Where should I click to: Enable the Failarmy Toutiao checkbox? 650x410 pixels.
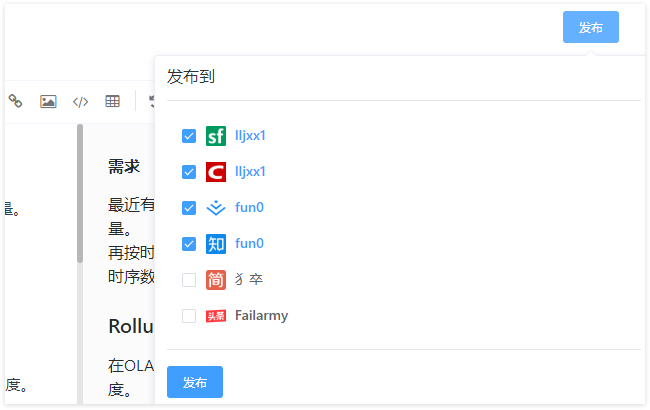click(x=189, y=316)
